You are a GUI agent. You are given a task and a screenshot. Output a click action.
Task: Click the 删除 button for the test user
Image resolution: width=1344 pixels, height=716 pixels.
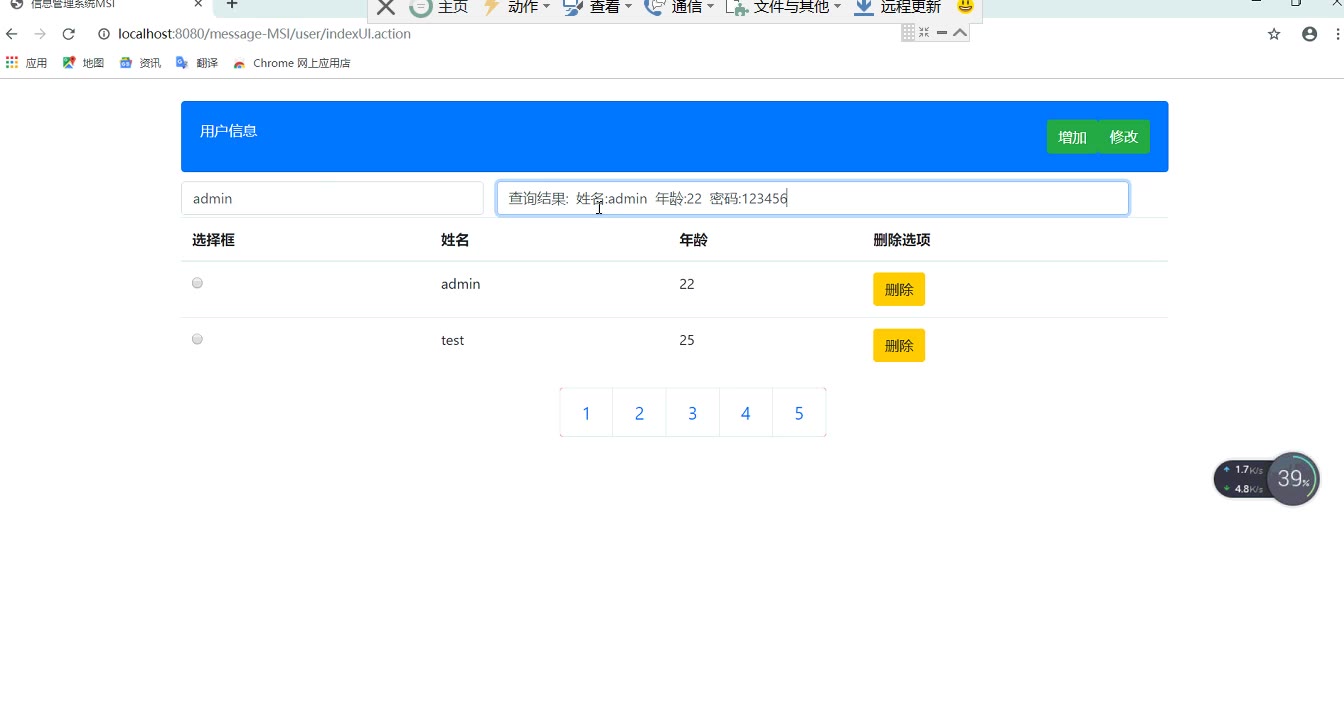tap(899, 345)
